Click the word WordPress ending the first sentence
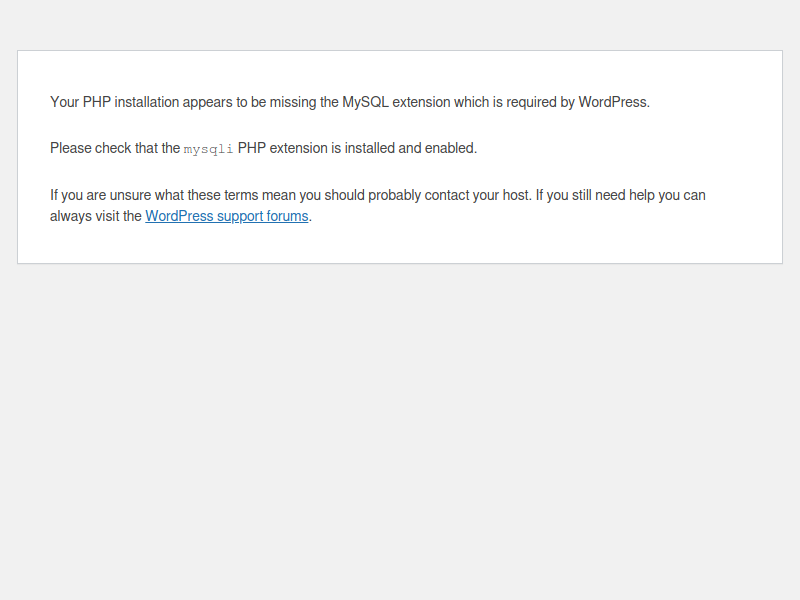This screenshot has width=800, height=600. [x=613, y=102]
